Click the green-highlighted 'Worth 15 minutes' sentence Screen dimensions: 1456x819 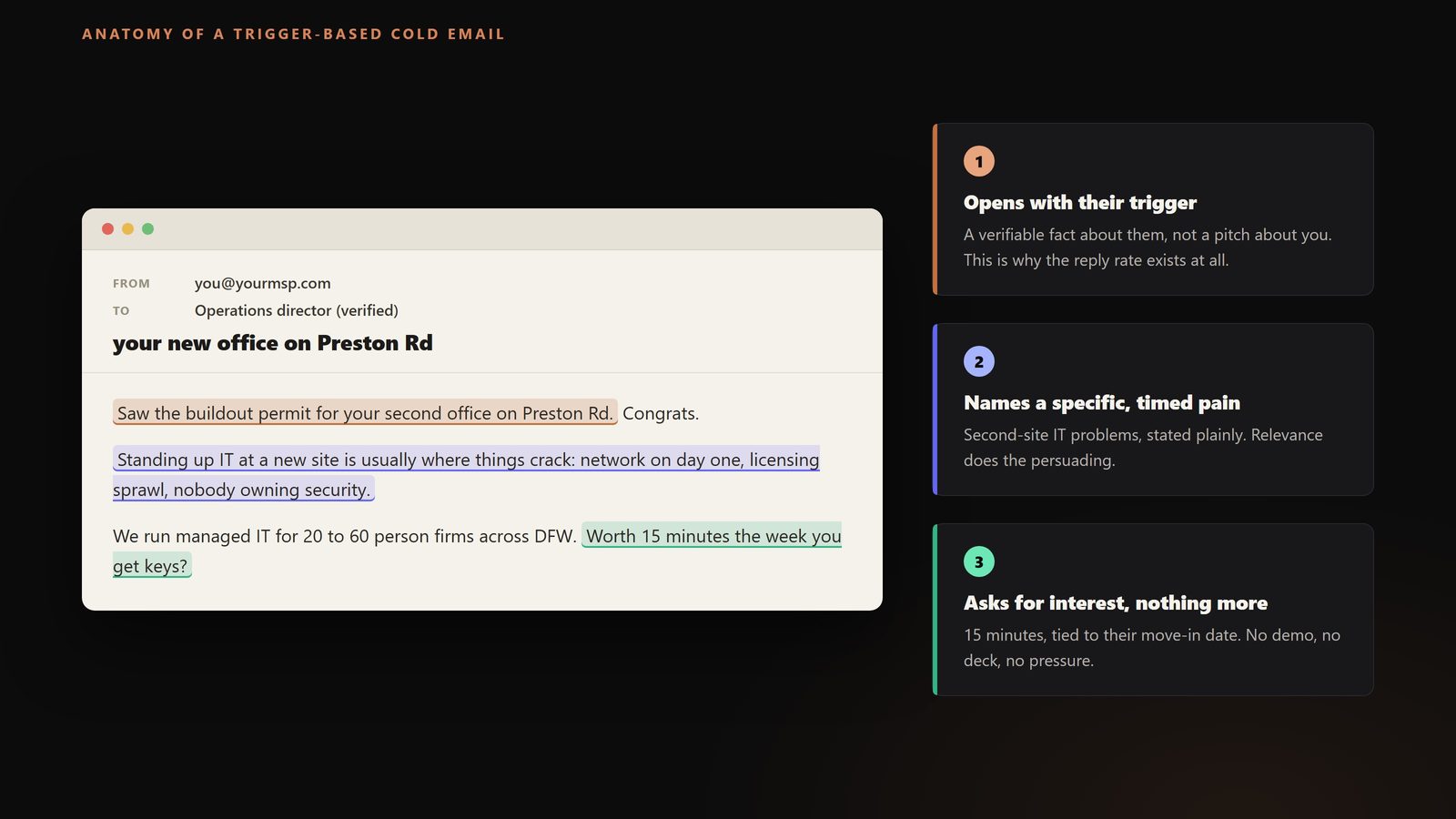713,536
